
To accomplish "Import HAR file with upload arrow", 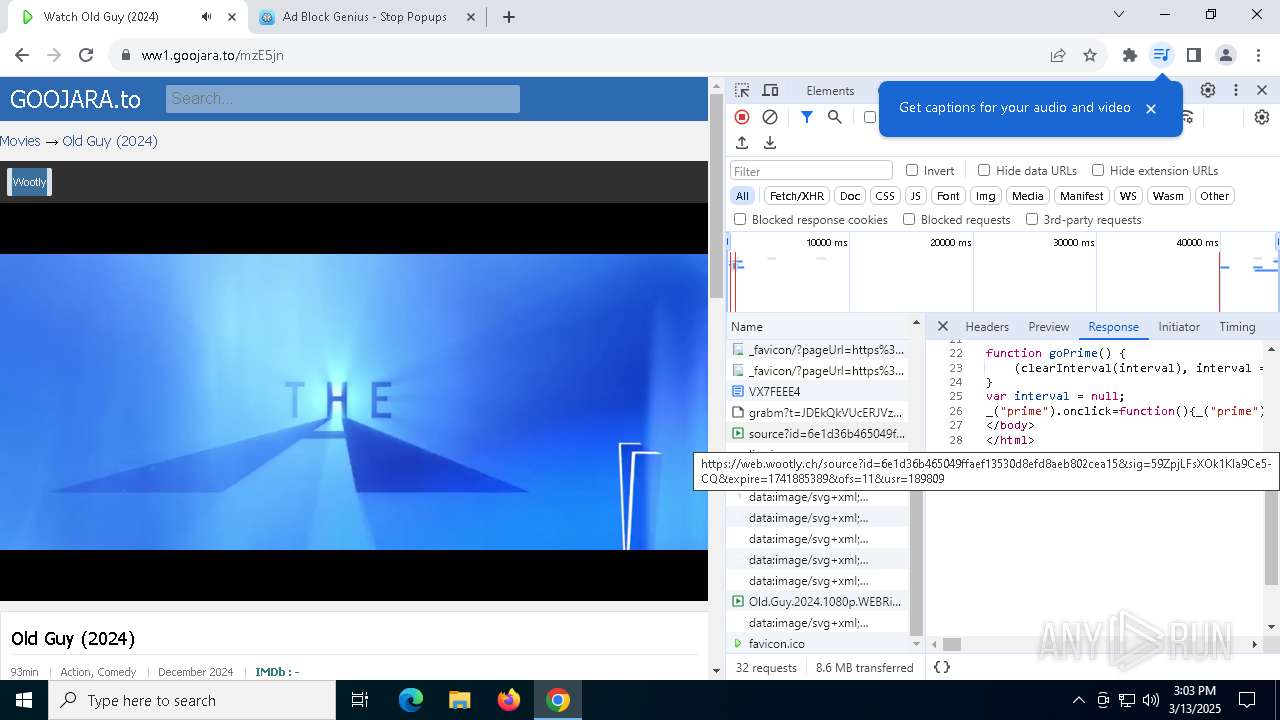I will [742, 143].
